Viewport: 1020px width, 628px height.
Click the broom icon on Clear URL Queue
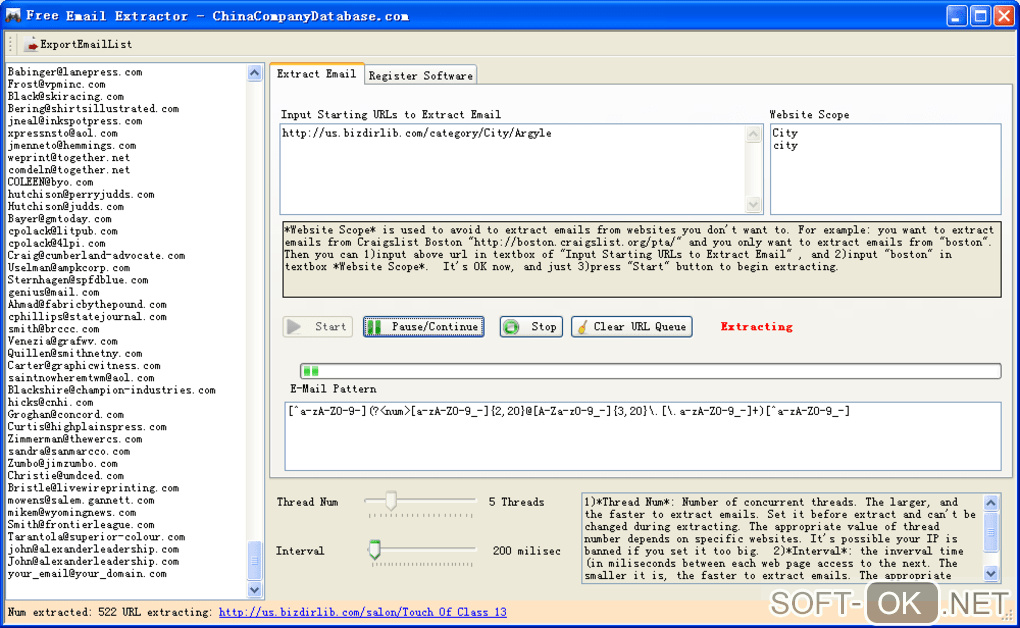click(582, 327)
